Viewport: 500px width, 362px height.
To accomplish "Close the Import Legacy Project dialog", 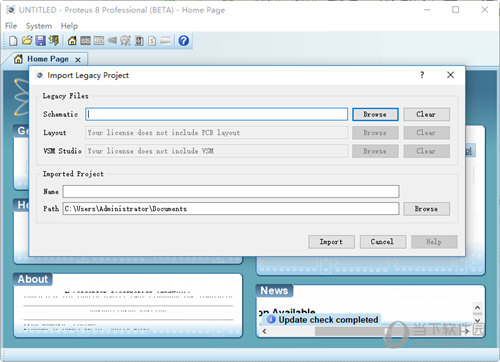I will (x=450, y=75).
